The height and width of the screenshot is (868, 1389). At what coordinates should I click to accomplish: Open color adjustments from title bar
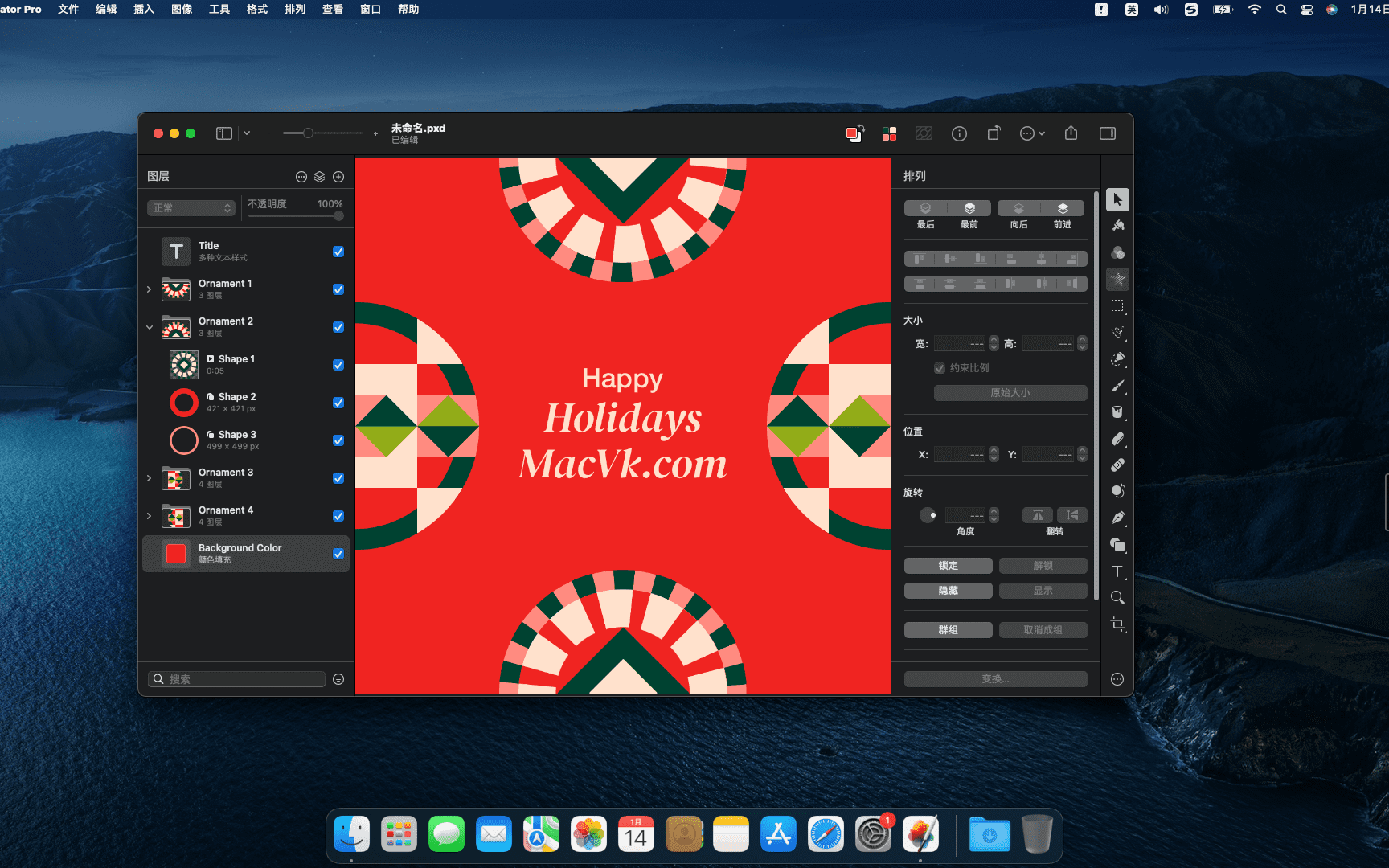point(889,133)
